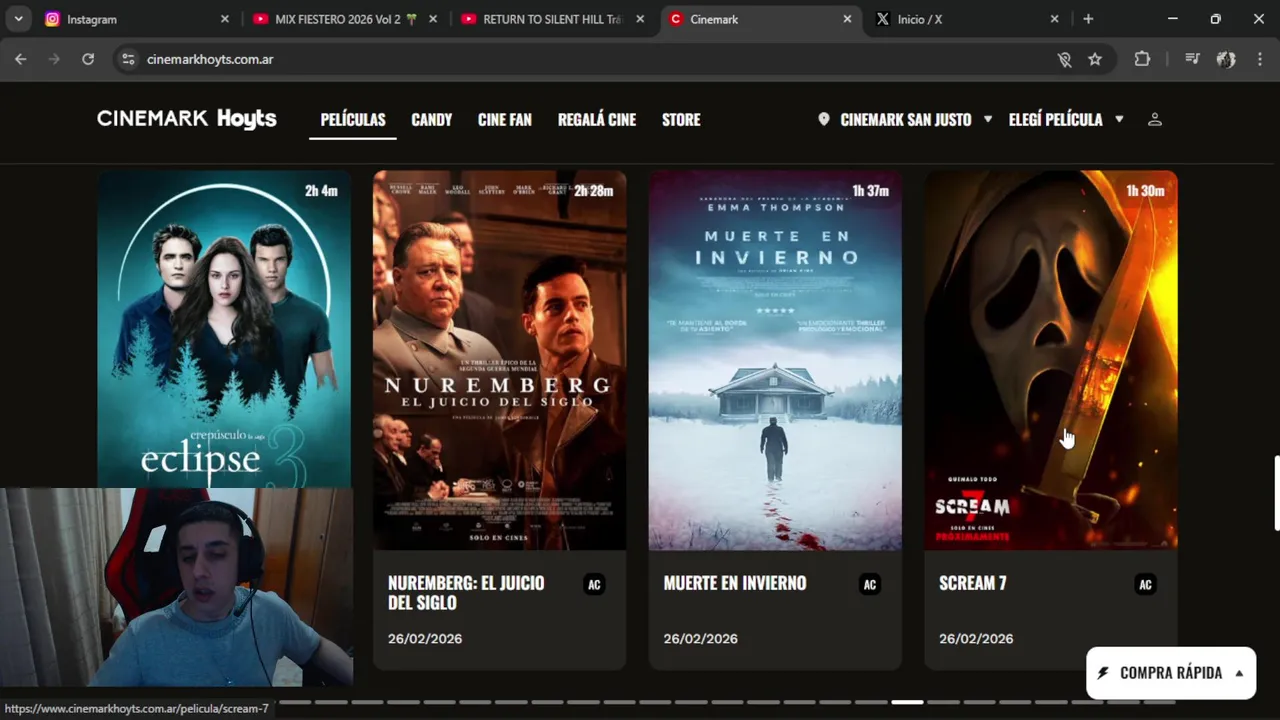Image resolution: width=1280 pixels, height=720 pixels.
Task: Expand the Cinemark San Justo cinema dropdown
Action: point(987,119)
